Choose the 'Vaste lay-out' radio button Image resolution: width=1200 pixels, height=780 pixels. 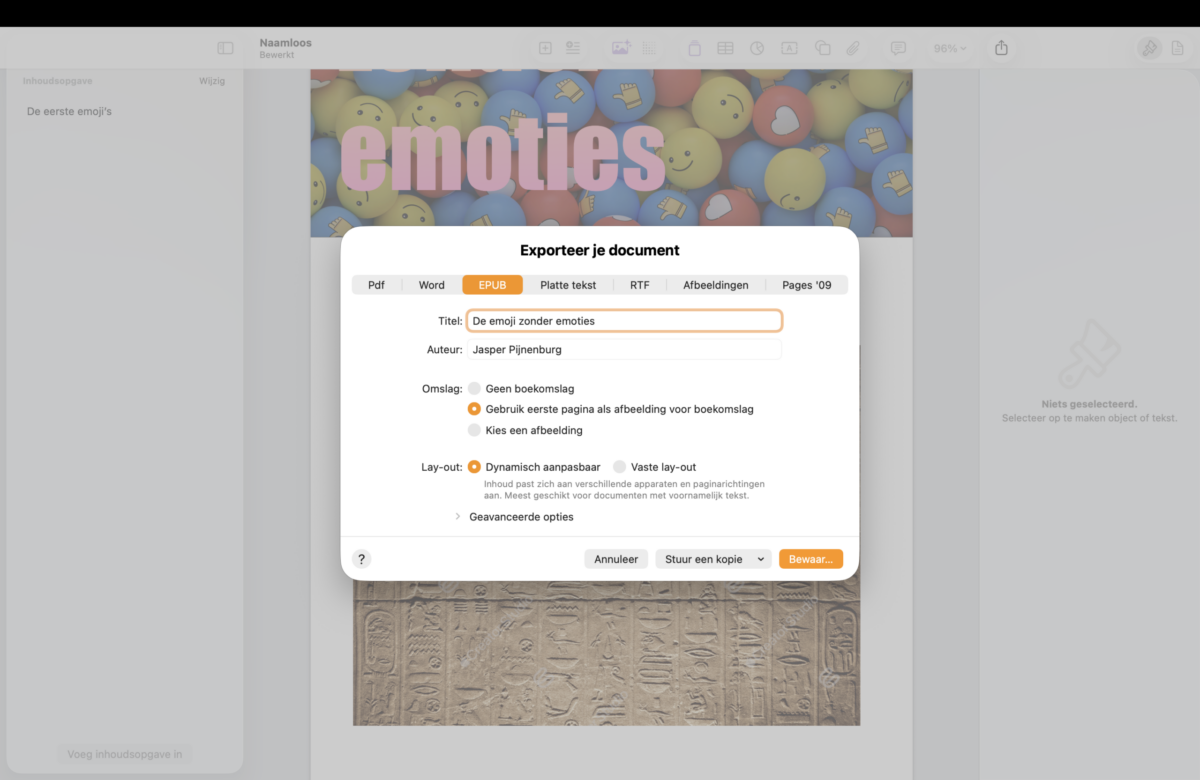(x=620, y=467)
